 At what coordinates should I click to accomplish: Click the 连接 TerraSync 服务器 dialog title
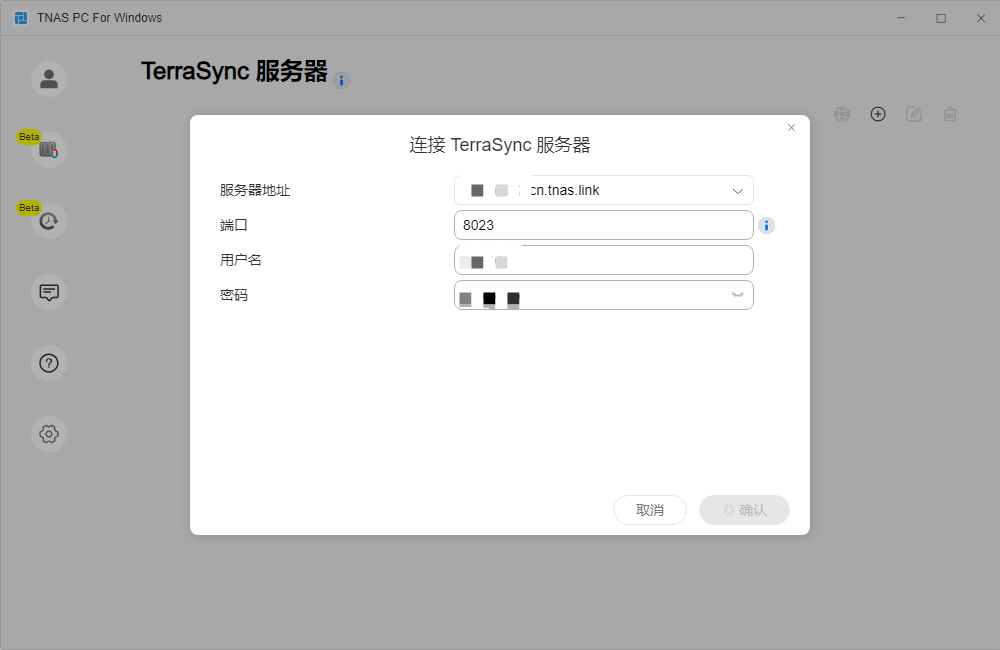[x=500, y=145]
